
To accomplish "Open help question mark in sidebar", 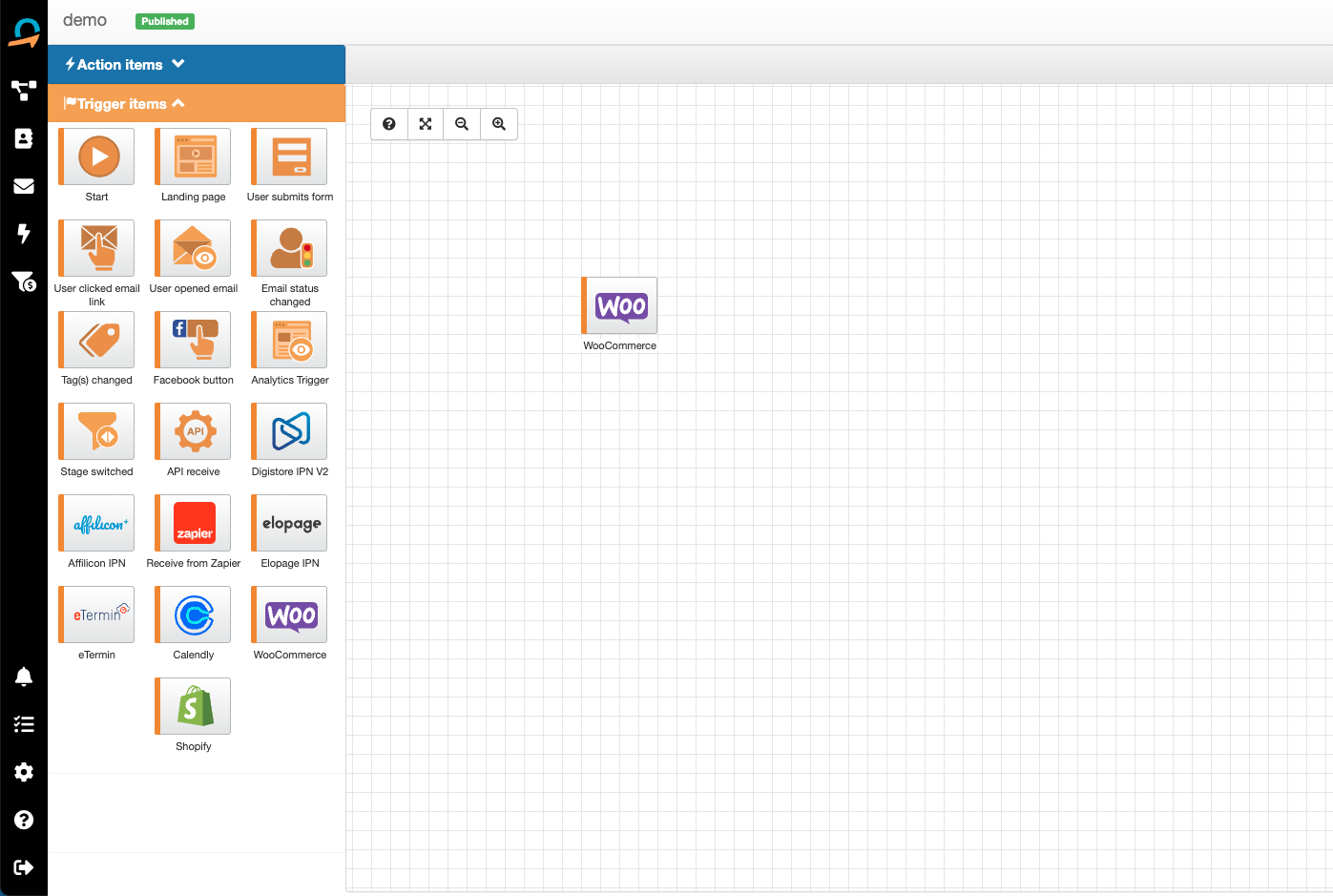I will [x=24, y=820].
